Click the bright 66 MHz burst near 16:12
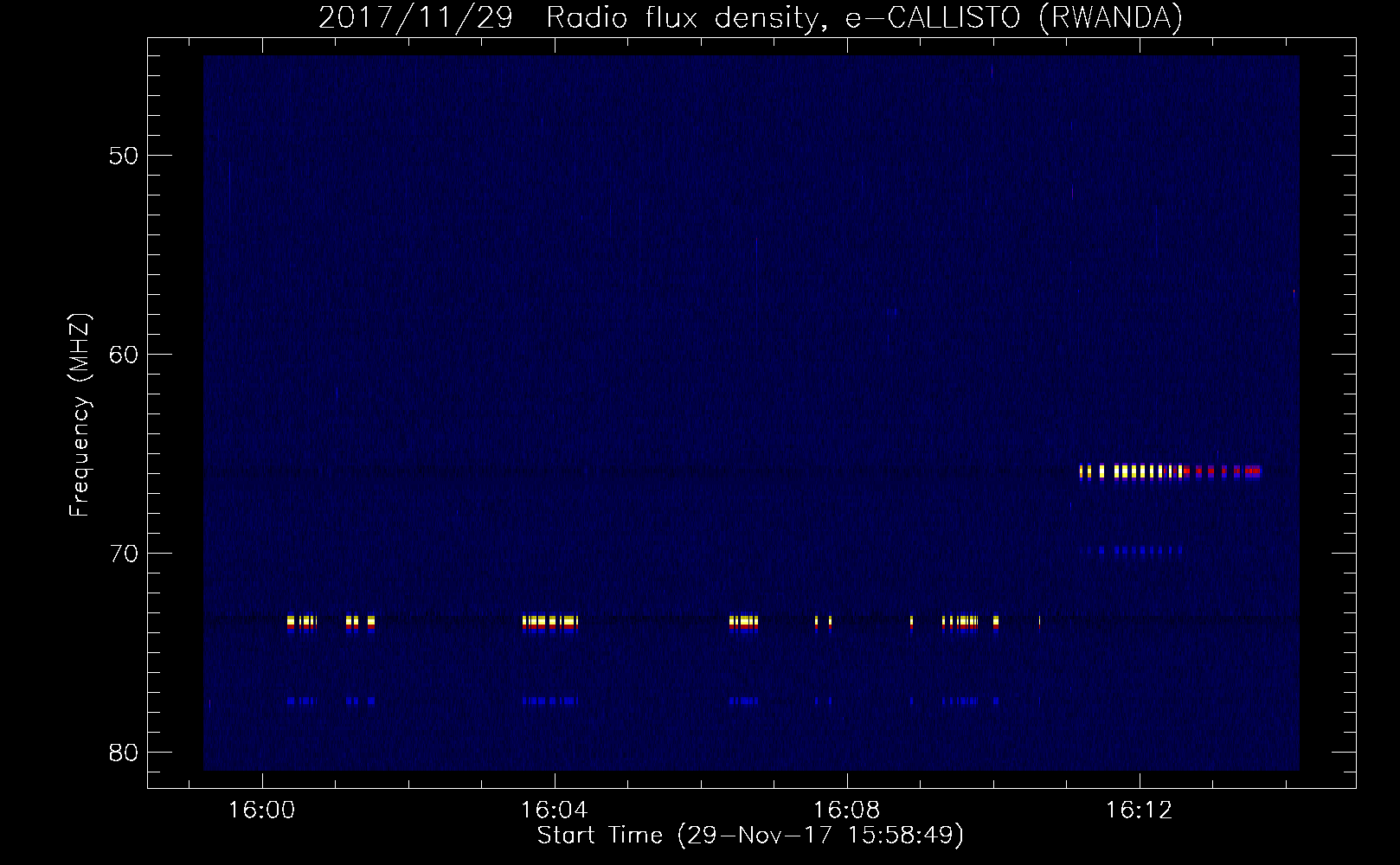This screenshot has height=865, width=1400. coord(1171,471)
